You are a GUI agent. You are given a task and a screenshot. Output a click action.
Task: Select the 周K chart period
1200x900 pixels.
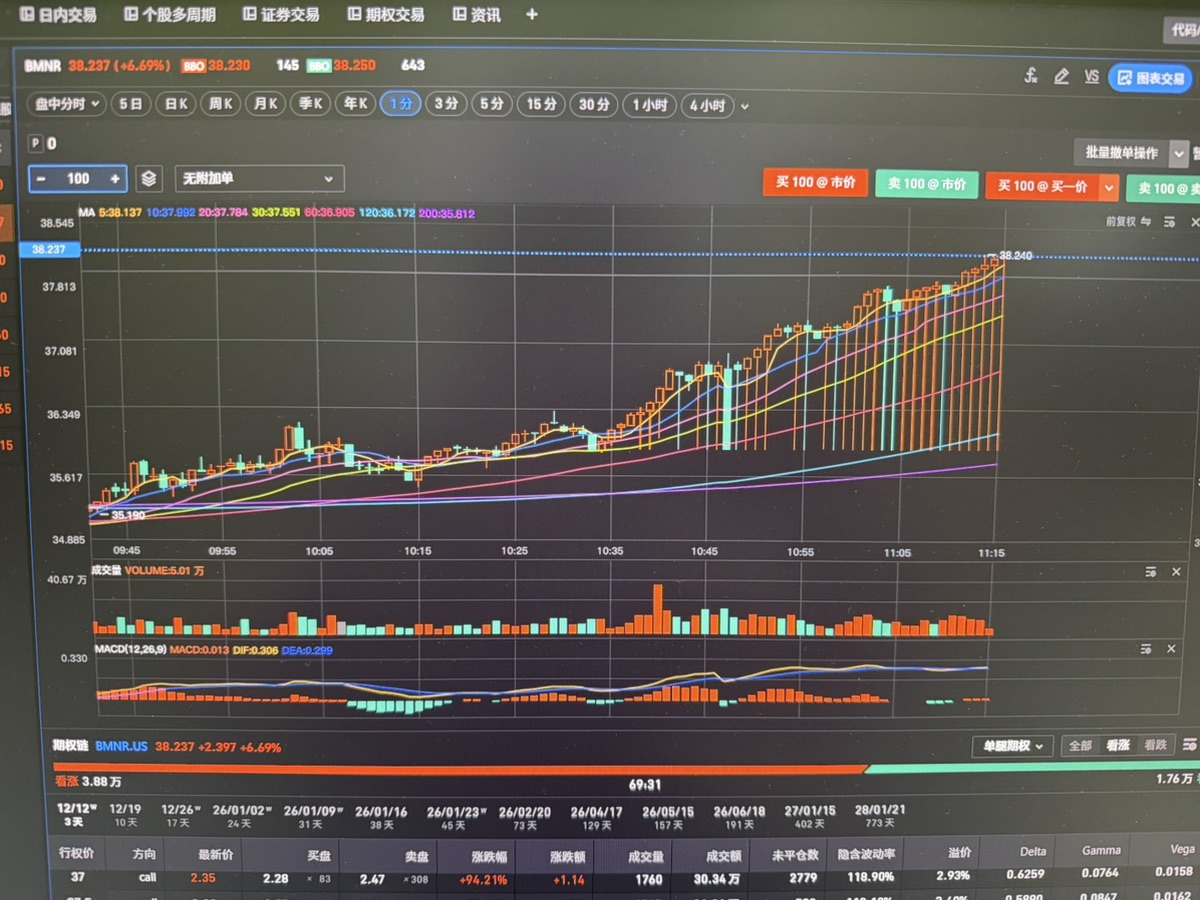222,104
